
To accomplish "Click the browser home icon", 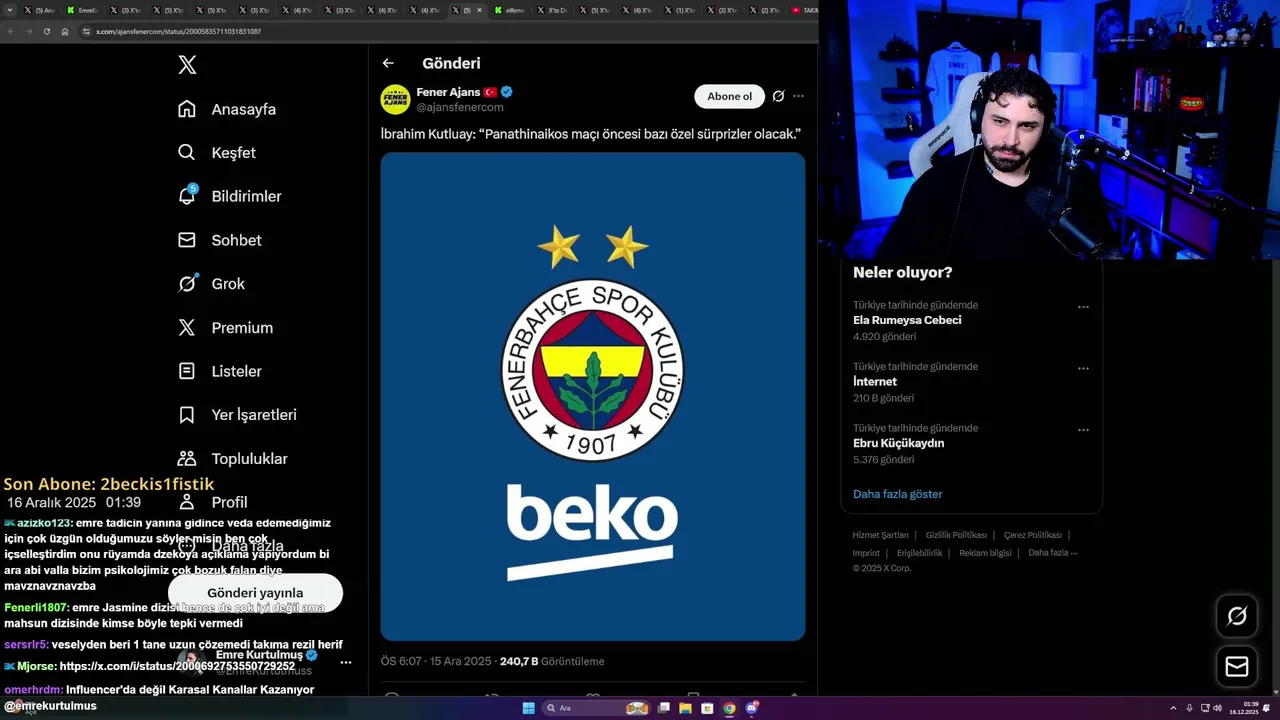I will tap(65, 31).
